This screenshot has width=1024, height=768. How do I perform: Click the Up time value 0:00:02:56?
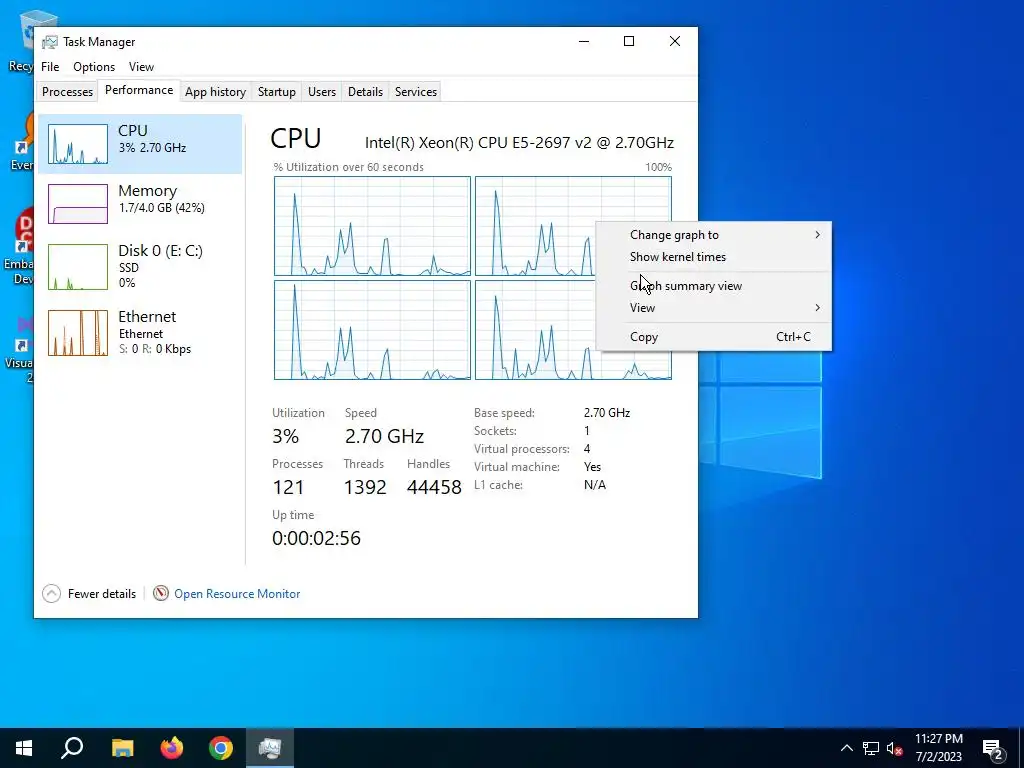coord(316,538)
